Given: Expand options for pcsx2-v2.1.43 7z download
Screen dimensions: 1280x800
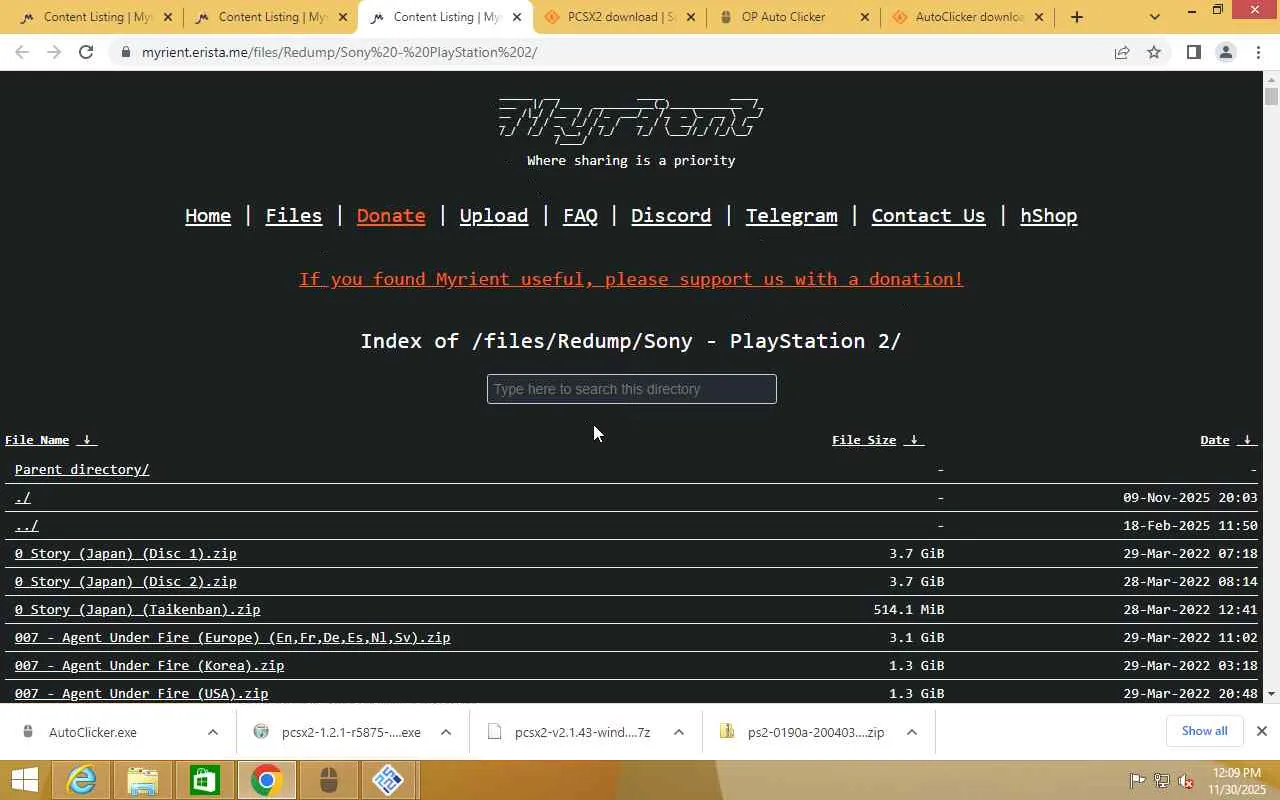Looking at the screenshot, I should pyautogui.click(x=678, y=732).
